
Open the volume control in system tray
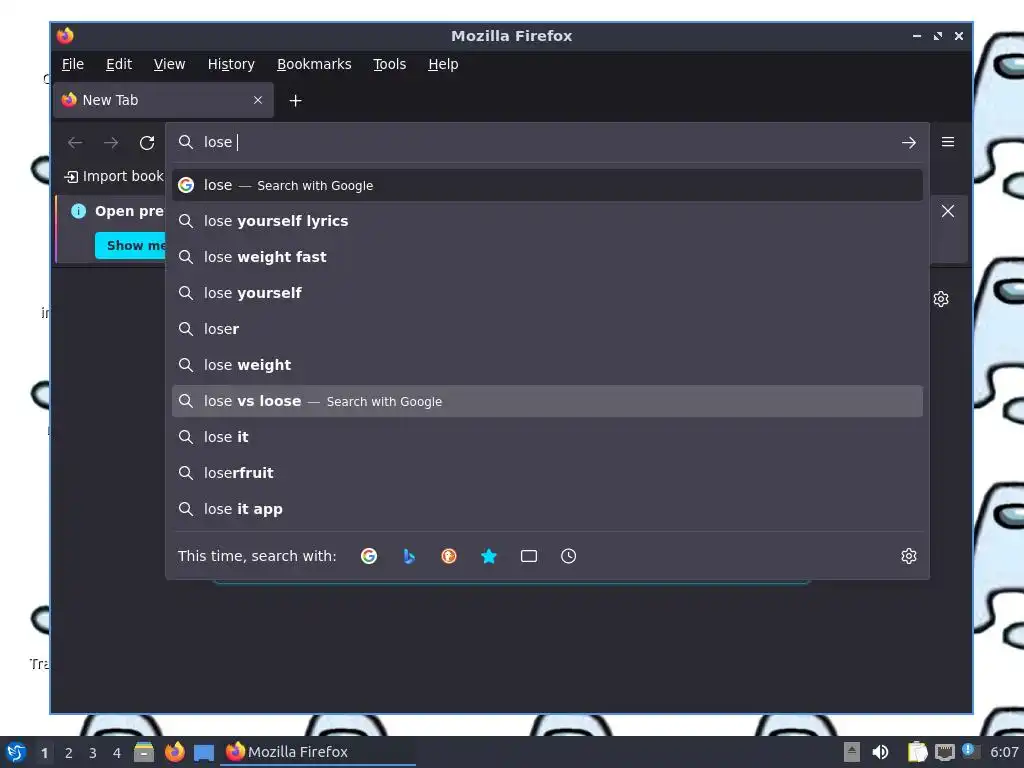point(880,752)
